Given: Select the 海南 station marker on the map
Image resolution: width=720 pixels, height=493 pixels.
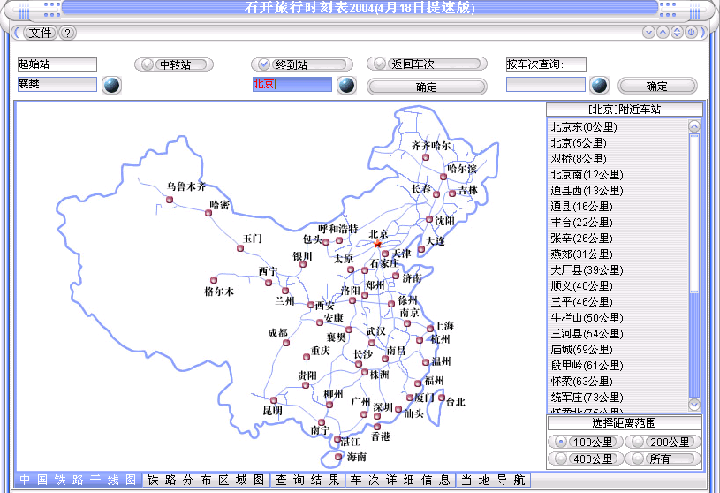Looking at the screenshot, I should coord(338,456).
